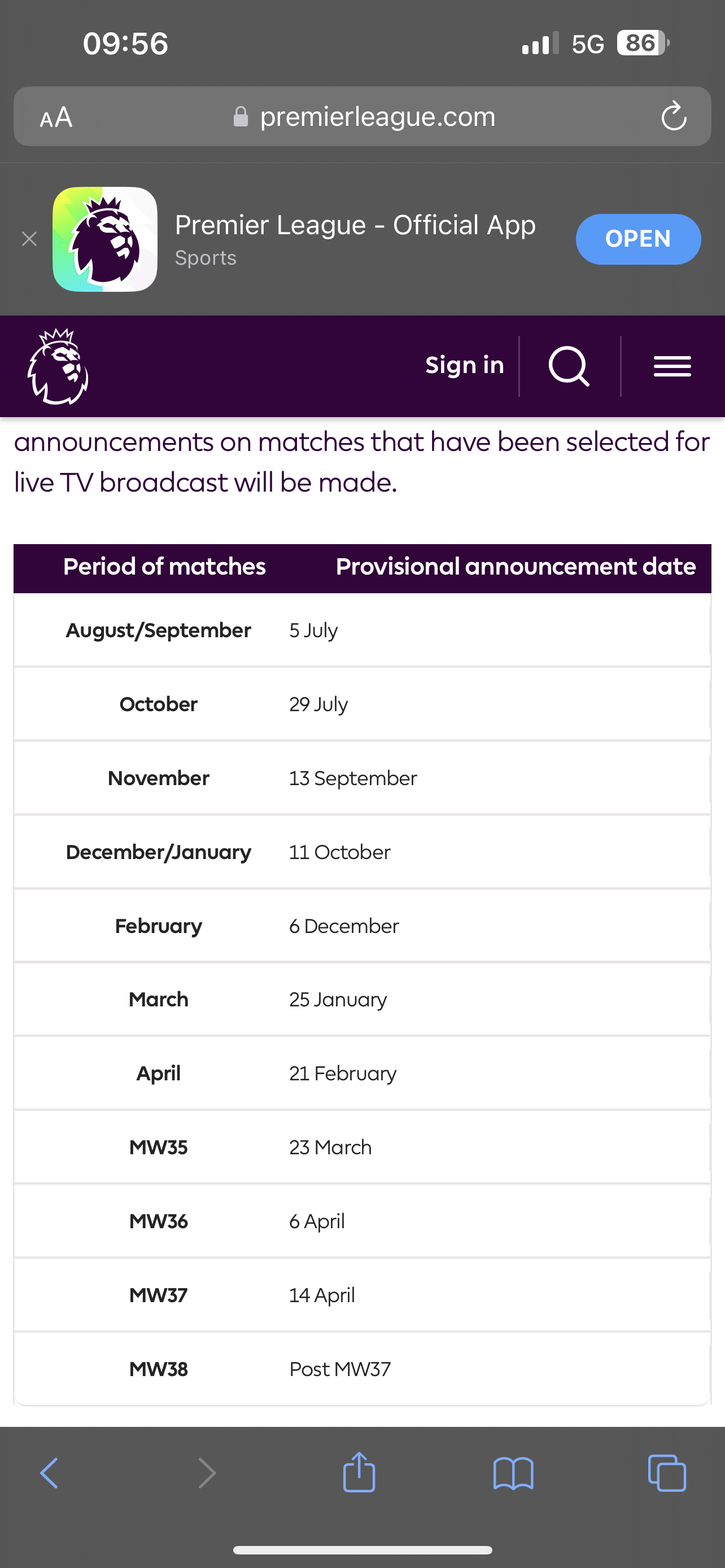Open the Premier League Official App

[x=638, y=239]
